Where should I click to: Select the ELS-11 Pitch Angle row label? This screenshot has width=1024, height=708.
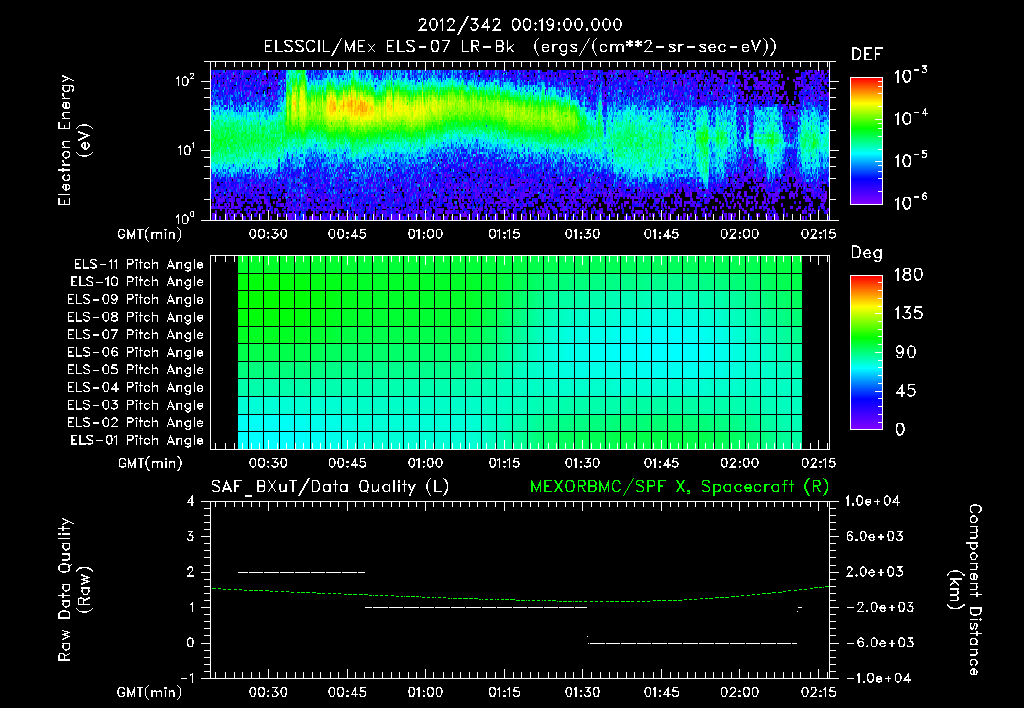138,265
